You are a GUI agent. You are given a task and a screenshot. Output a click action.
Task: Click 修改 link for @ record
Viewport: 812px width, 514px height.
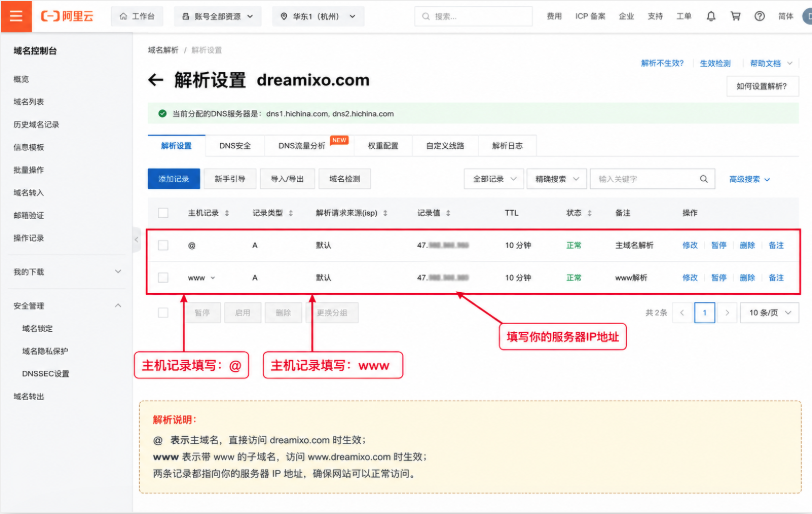[x=690, y=245]
